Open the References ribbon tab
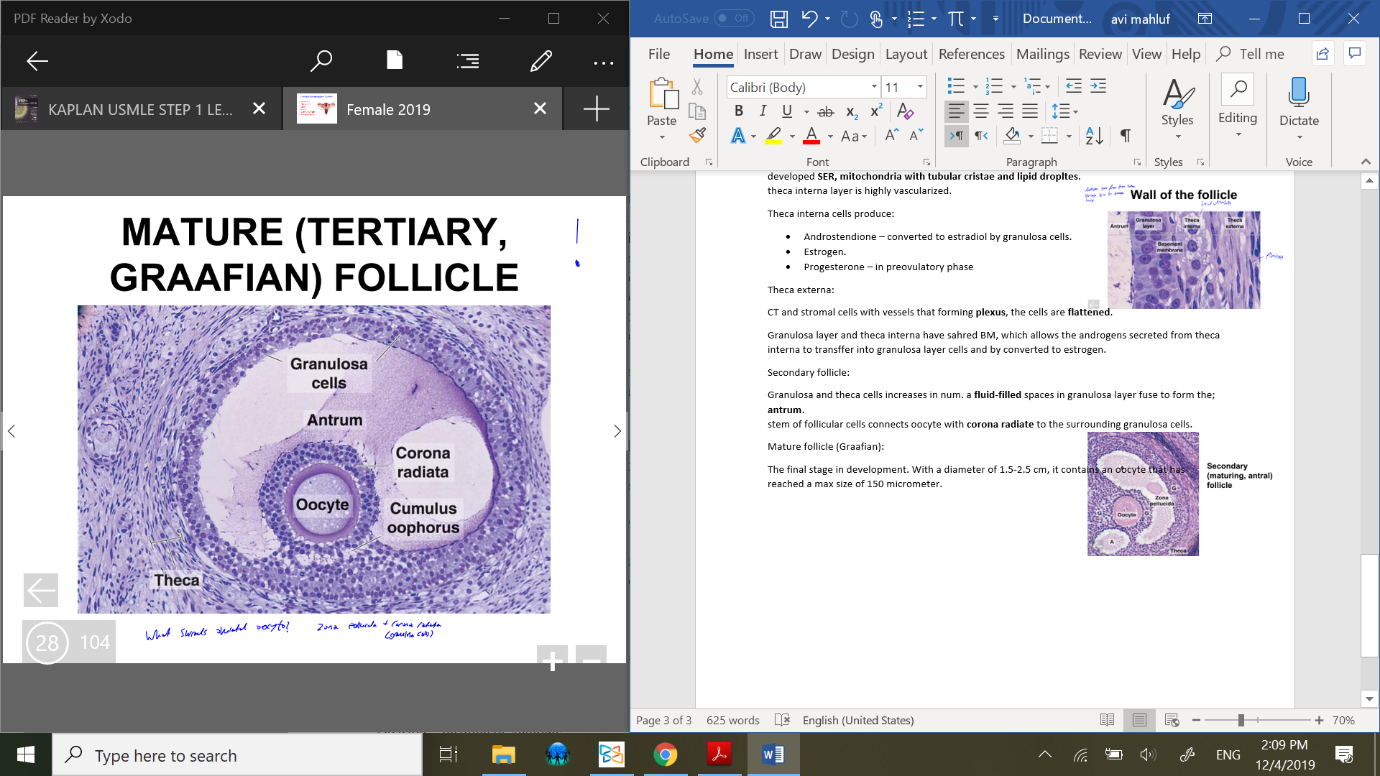The image size is (1380, 776). click(971, 54)
